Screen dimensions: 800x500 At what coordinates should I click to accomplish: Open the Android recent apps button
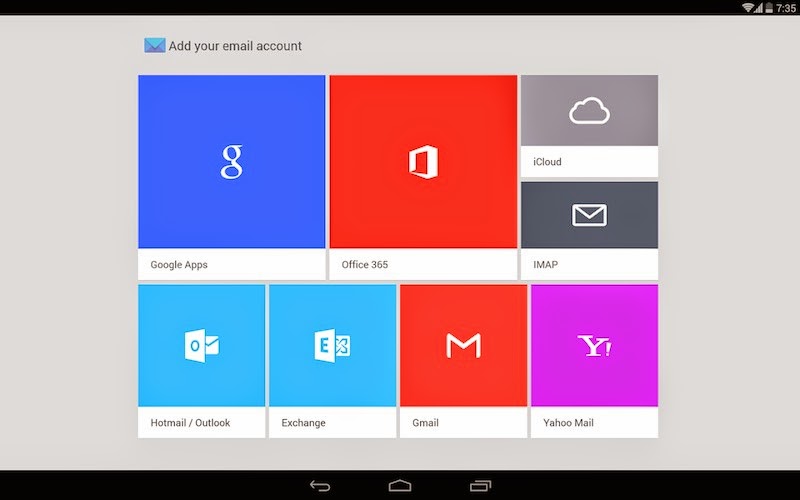pyautogui.click(x=480, y=486)
